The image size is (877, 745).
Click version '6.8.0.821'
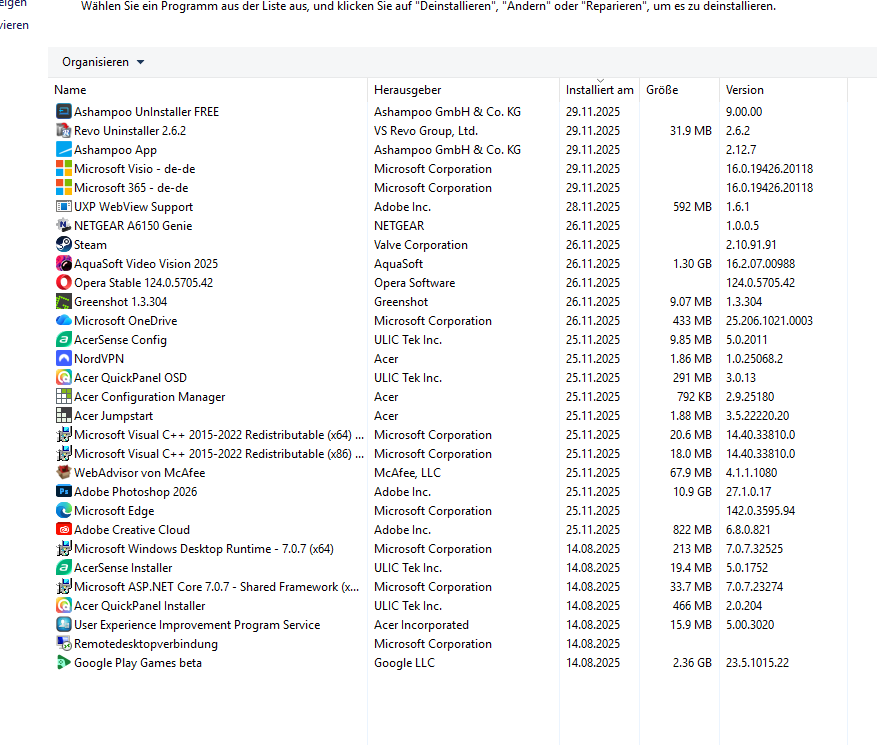tap(748, 530)
